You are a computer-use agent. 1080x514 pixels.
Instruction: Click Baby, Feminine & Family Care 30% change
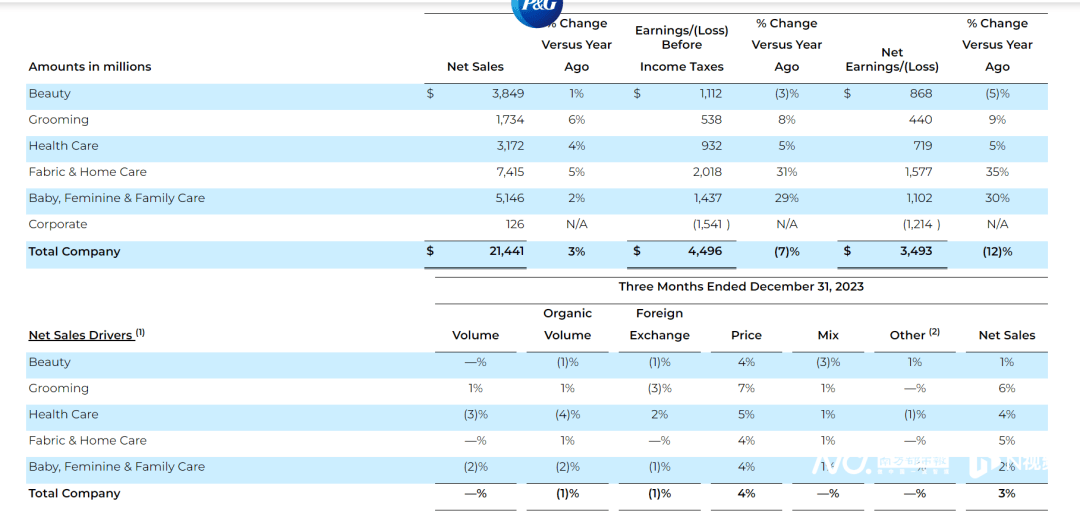tap(997, 198)
